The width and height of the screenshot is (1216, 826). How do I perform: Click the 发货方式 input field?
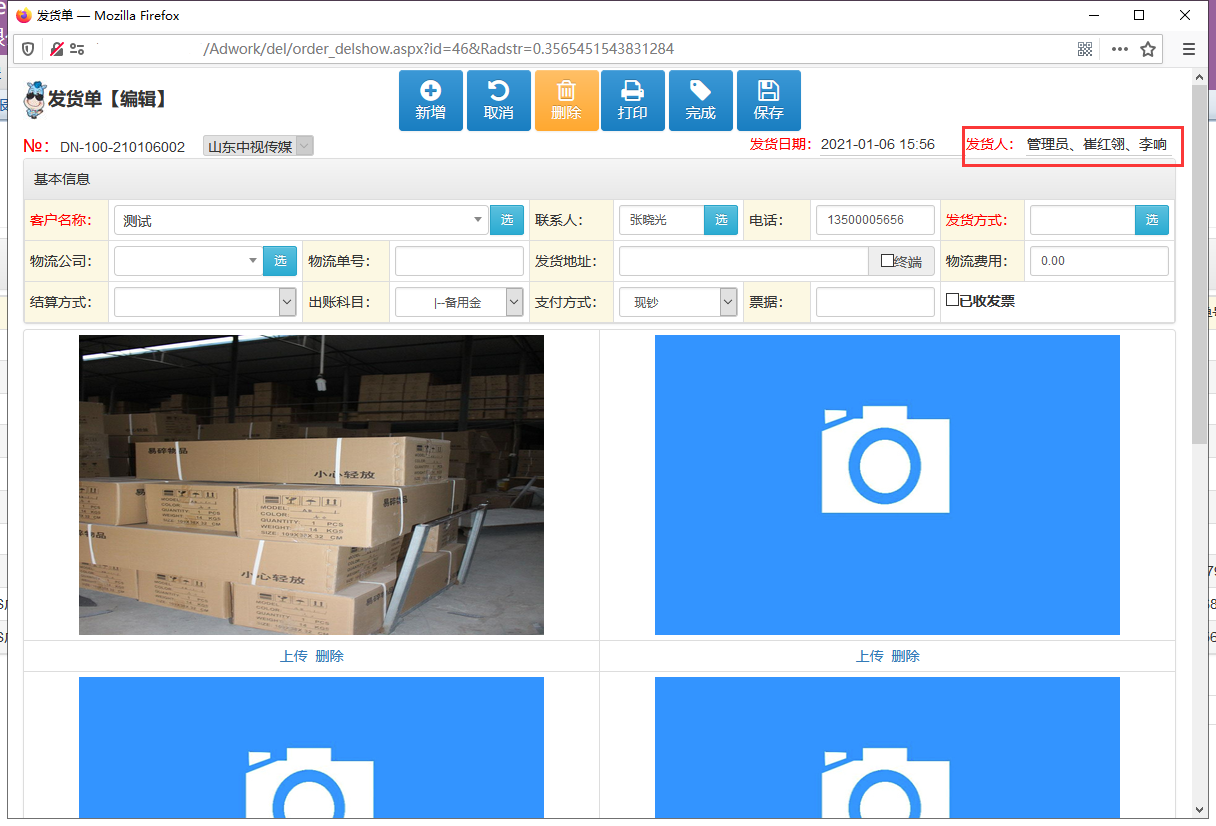[x=1082, y=220]
